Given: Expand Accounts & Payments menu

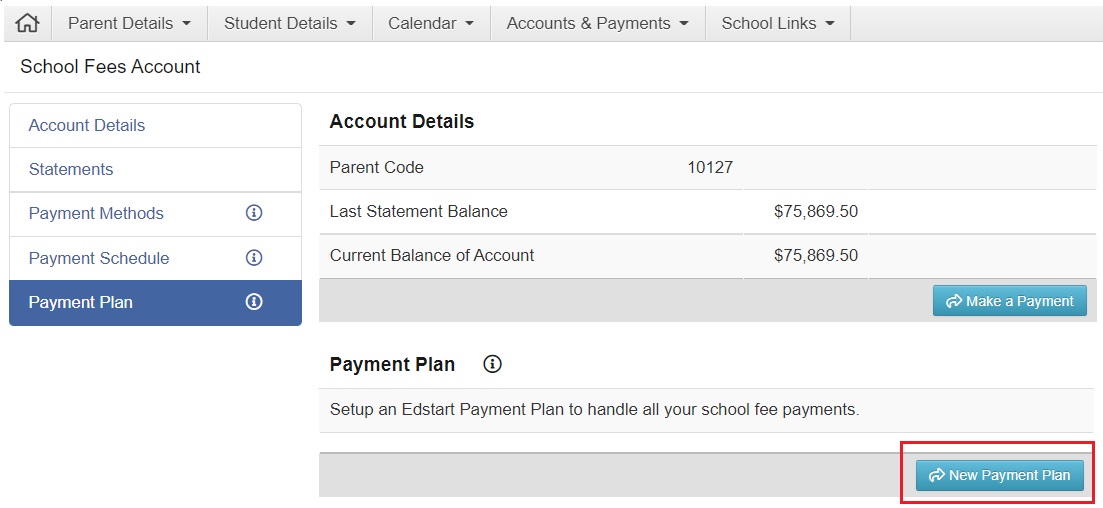Looking at the screenshot, I should coord(597,23).
